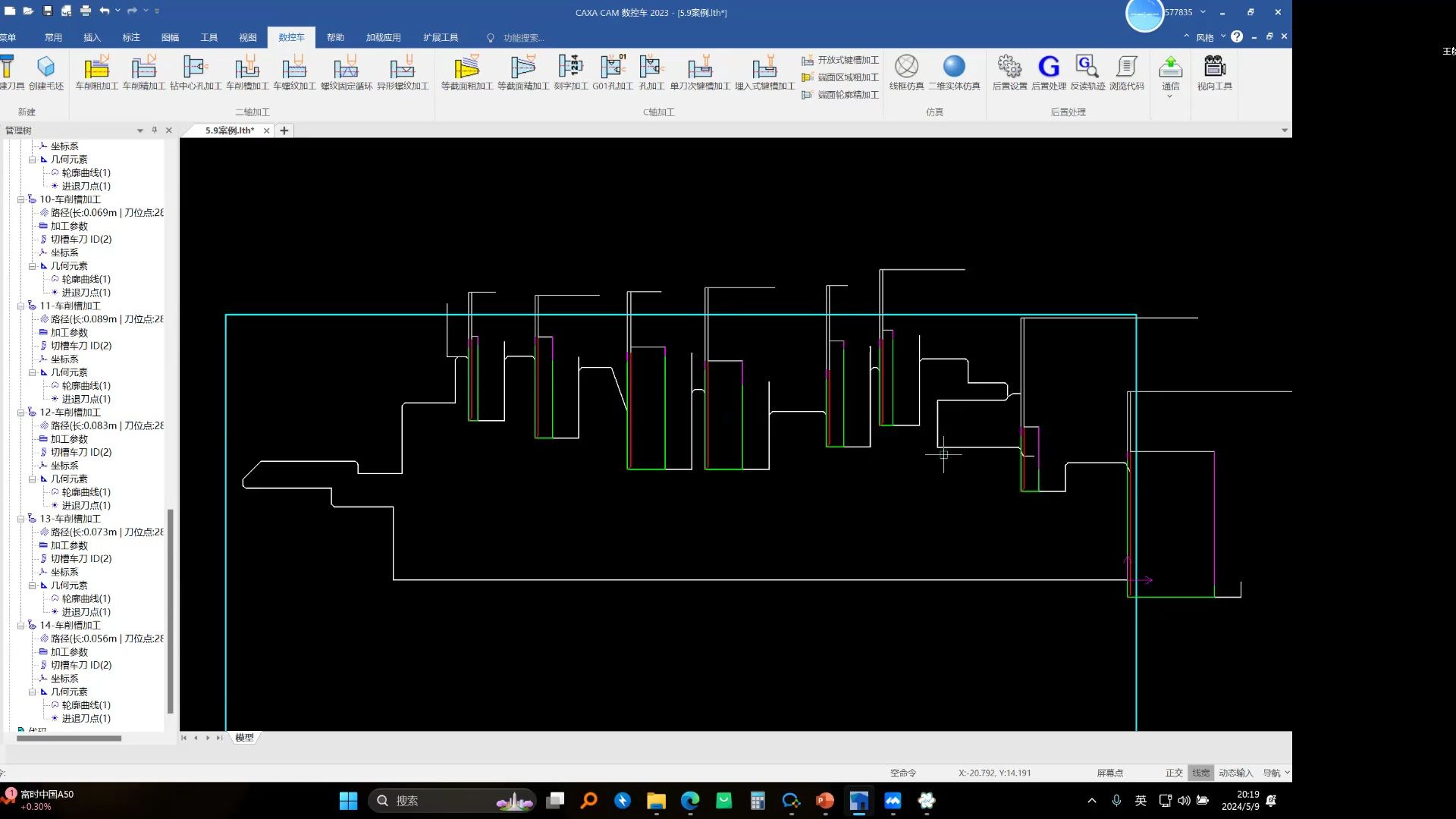Open the 标注 ribbon tab

131,37
